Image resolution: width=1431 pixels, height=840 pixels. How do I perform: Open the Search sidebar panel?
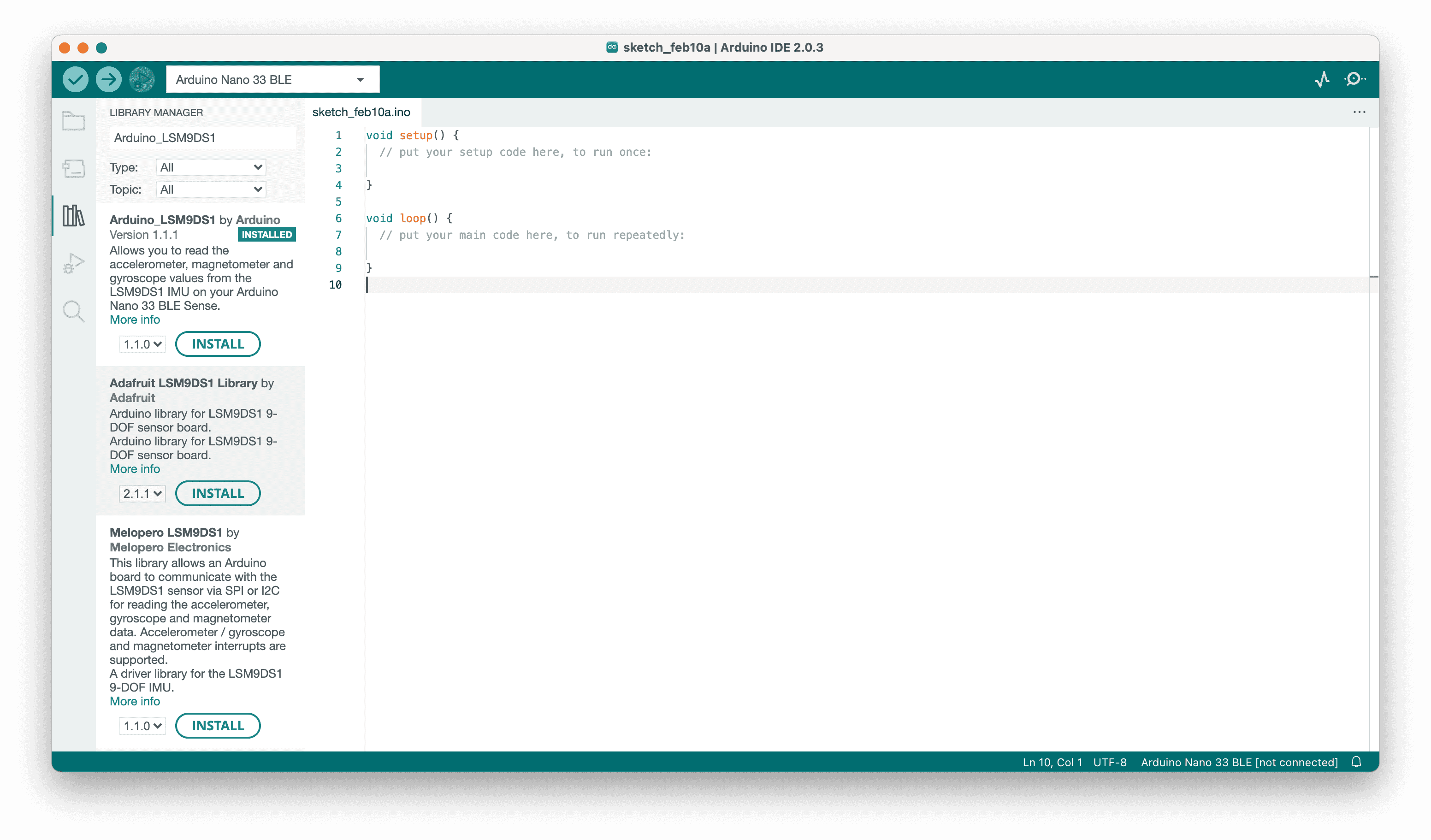(x=74, y=311)
